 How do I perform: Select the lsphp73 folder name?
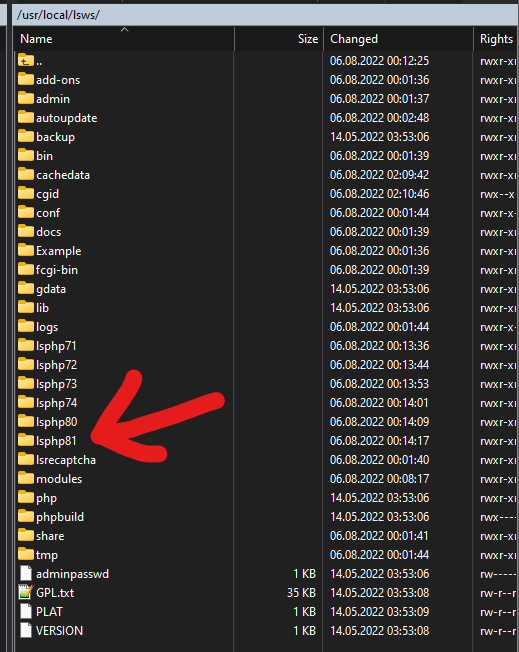(x=57, y=384)
